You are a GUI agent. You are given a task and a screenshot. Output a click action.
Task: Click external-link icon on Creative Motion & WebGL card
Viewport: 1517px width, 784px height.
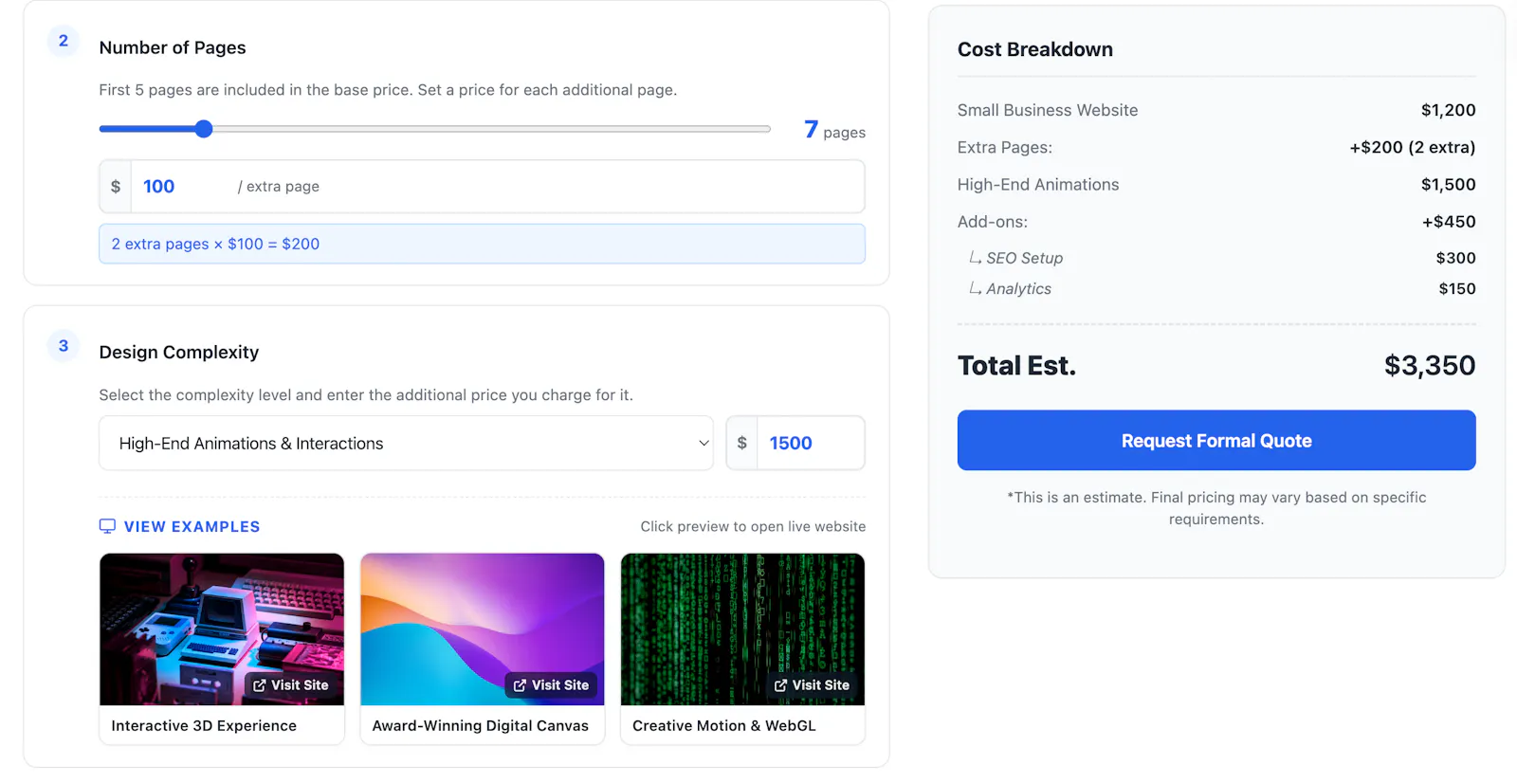click(780, 685)
